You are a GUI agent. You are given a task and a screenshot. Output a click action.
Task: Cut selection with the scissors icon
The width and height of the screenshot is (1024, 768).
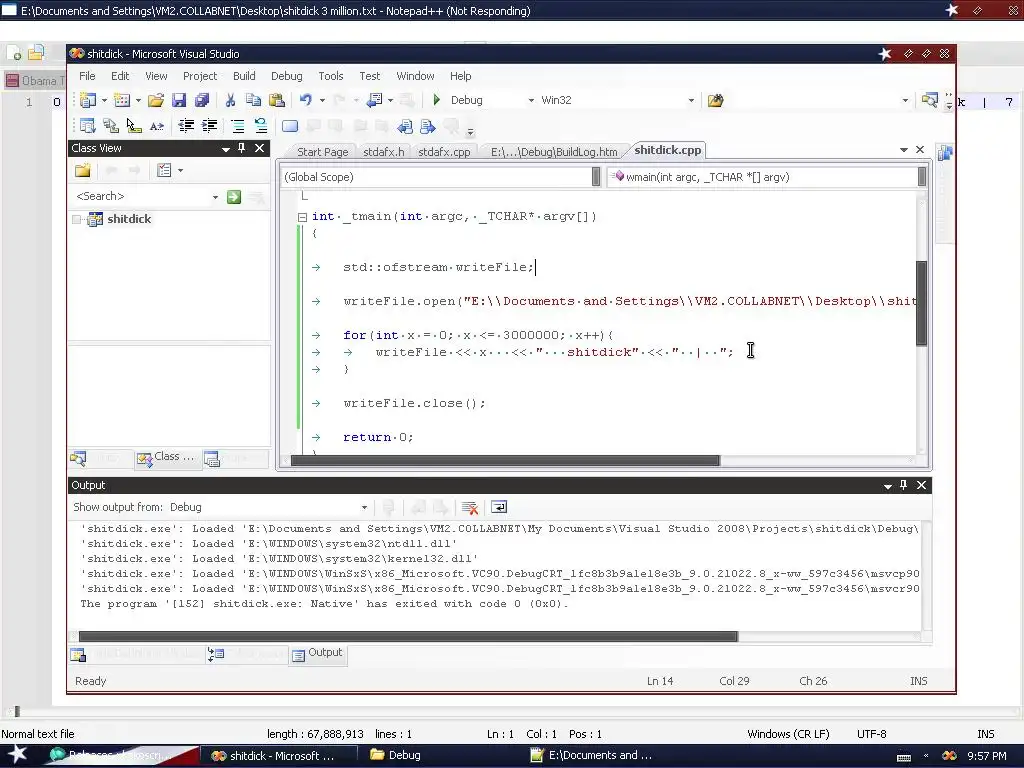point(230,100)
